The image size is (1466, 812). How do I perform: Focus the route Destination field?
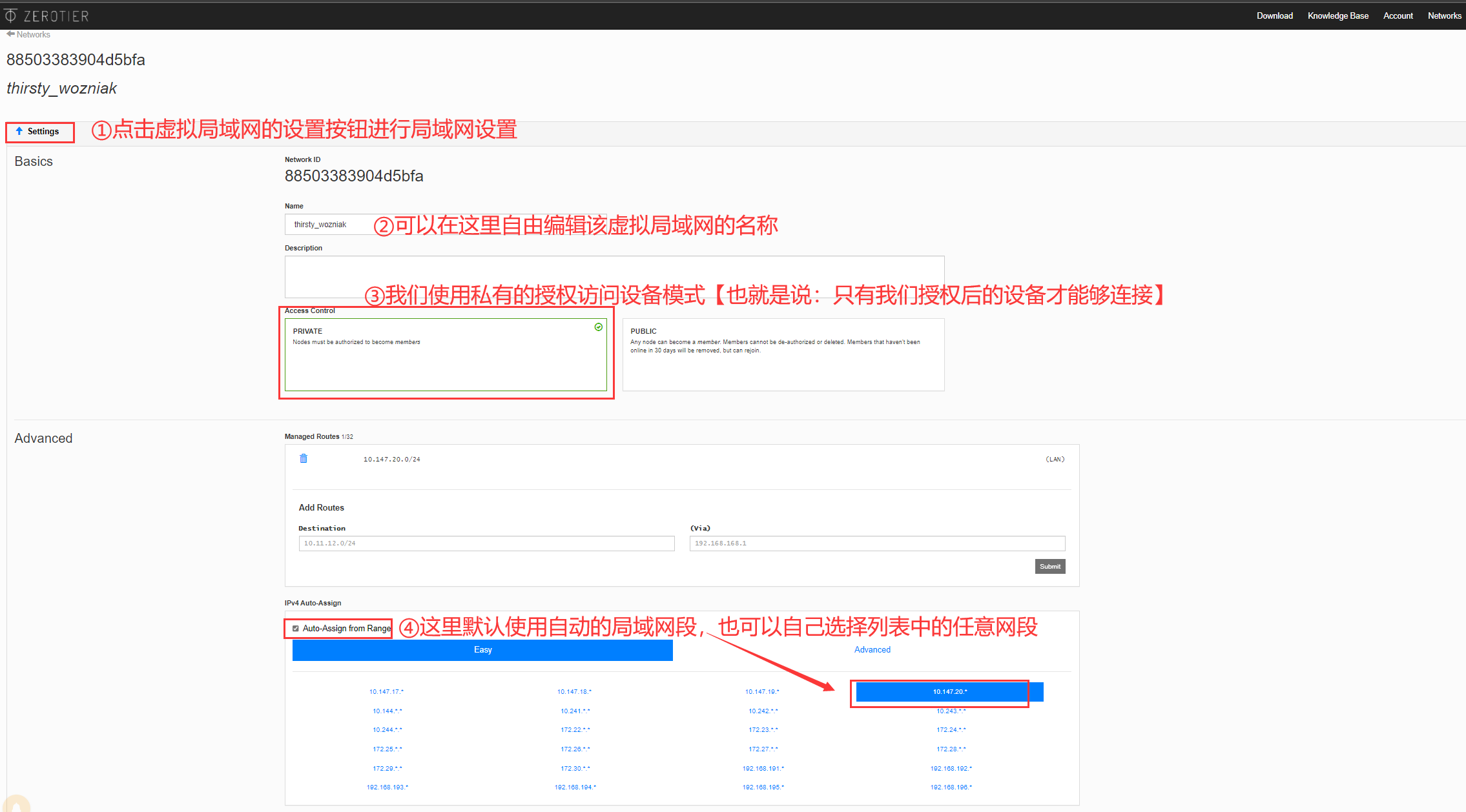486,543
